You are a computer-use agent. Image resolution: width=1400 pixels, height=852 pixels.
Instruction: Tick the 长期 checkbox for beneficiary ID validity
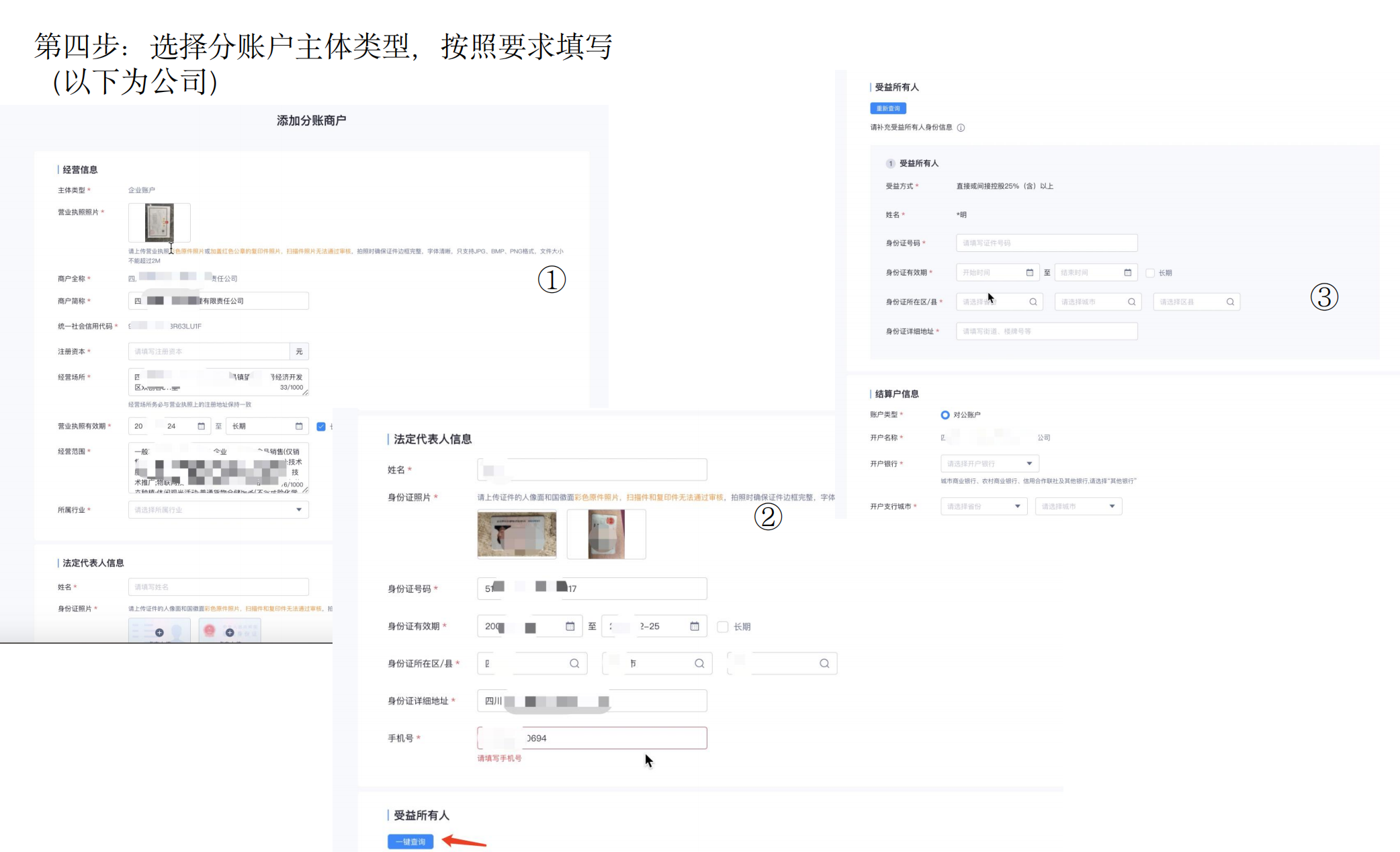click(x=1150, y=273)
